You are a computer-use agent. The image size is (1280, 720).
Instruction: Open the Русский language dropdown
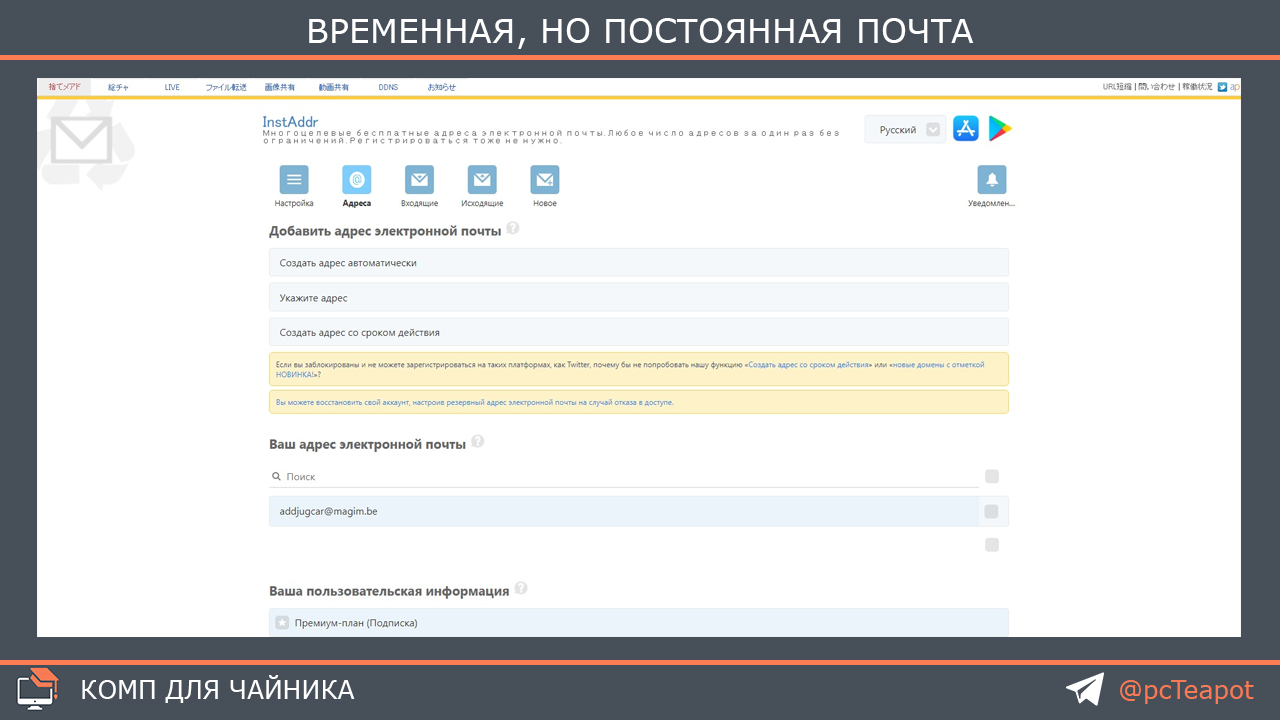905,129
